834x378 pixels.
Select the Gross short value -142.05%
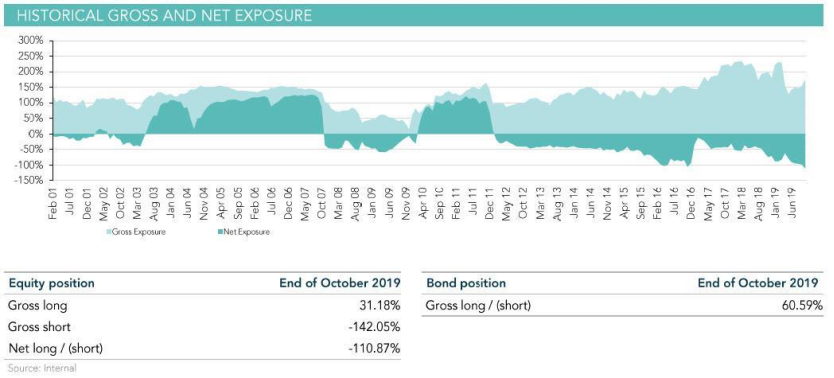[374, 327]
